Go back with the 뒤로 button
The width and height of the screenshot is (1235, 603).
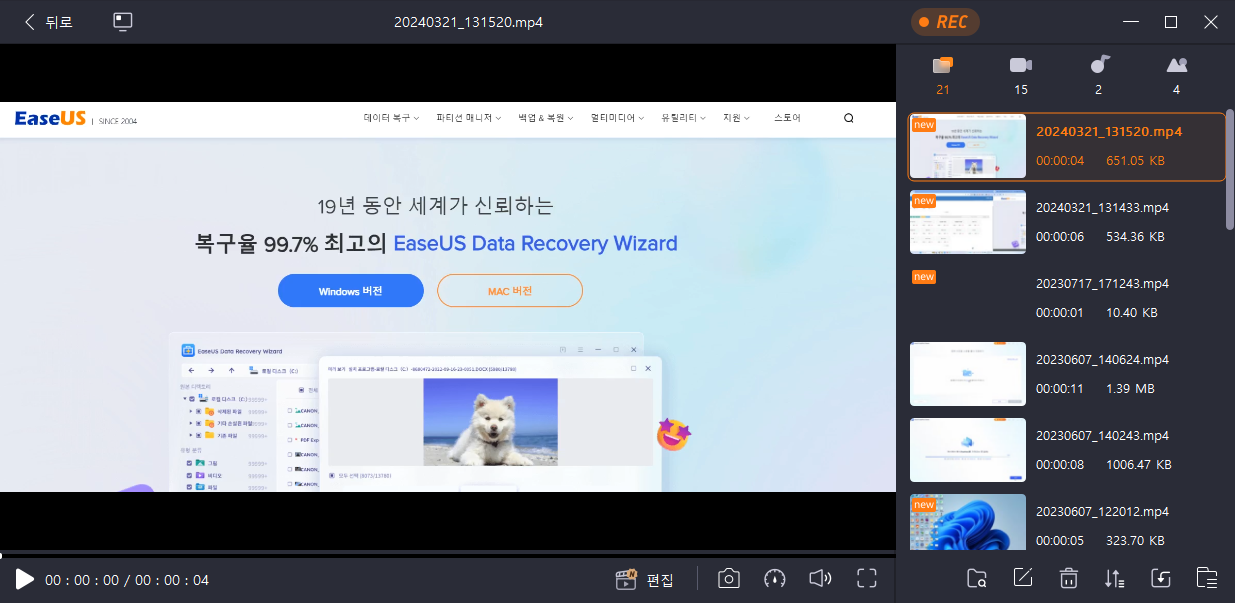(x=49, y=22)
